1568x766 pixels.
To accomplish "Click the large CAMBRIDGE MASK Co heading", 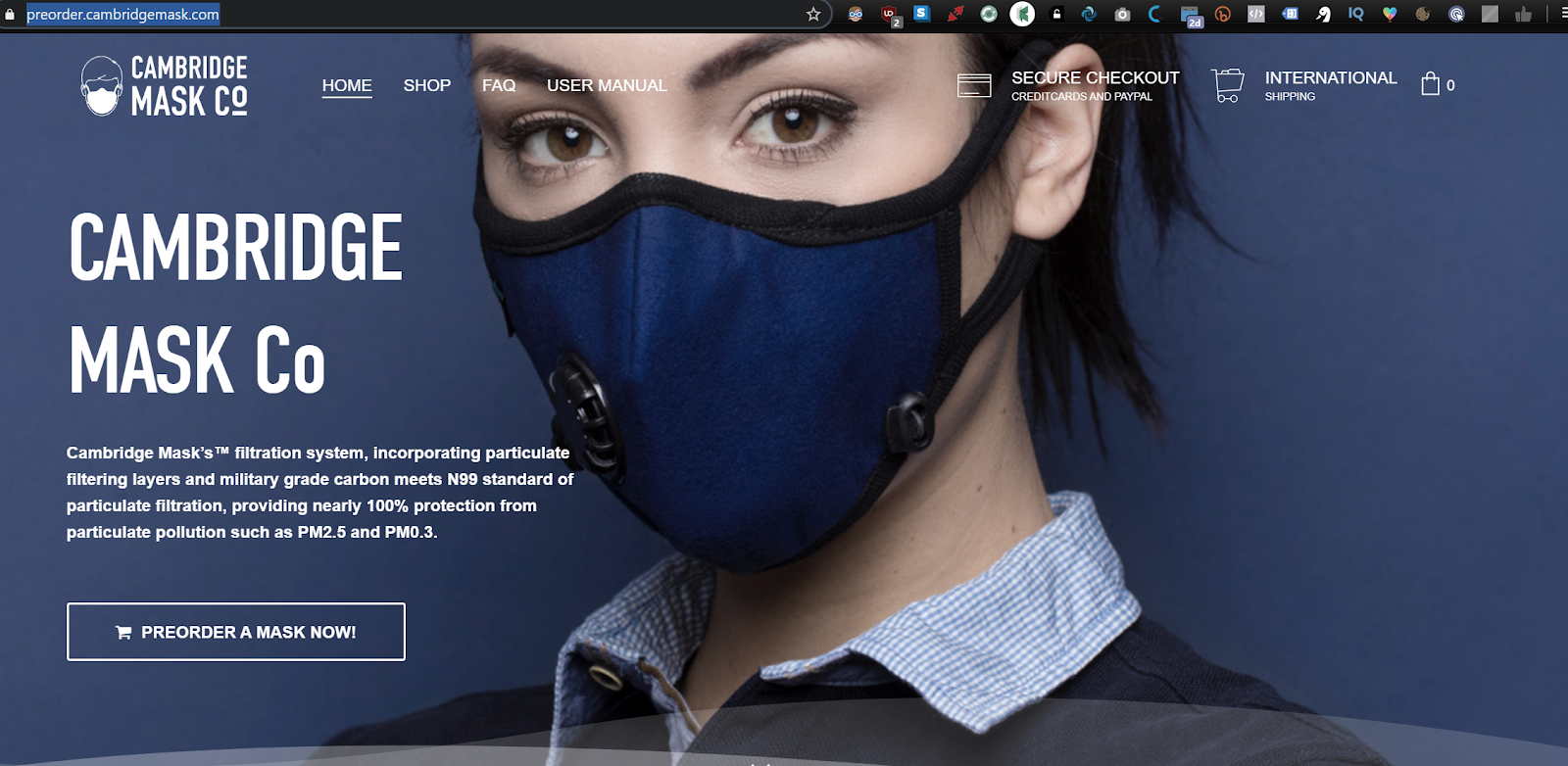I will coord(235,304).
